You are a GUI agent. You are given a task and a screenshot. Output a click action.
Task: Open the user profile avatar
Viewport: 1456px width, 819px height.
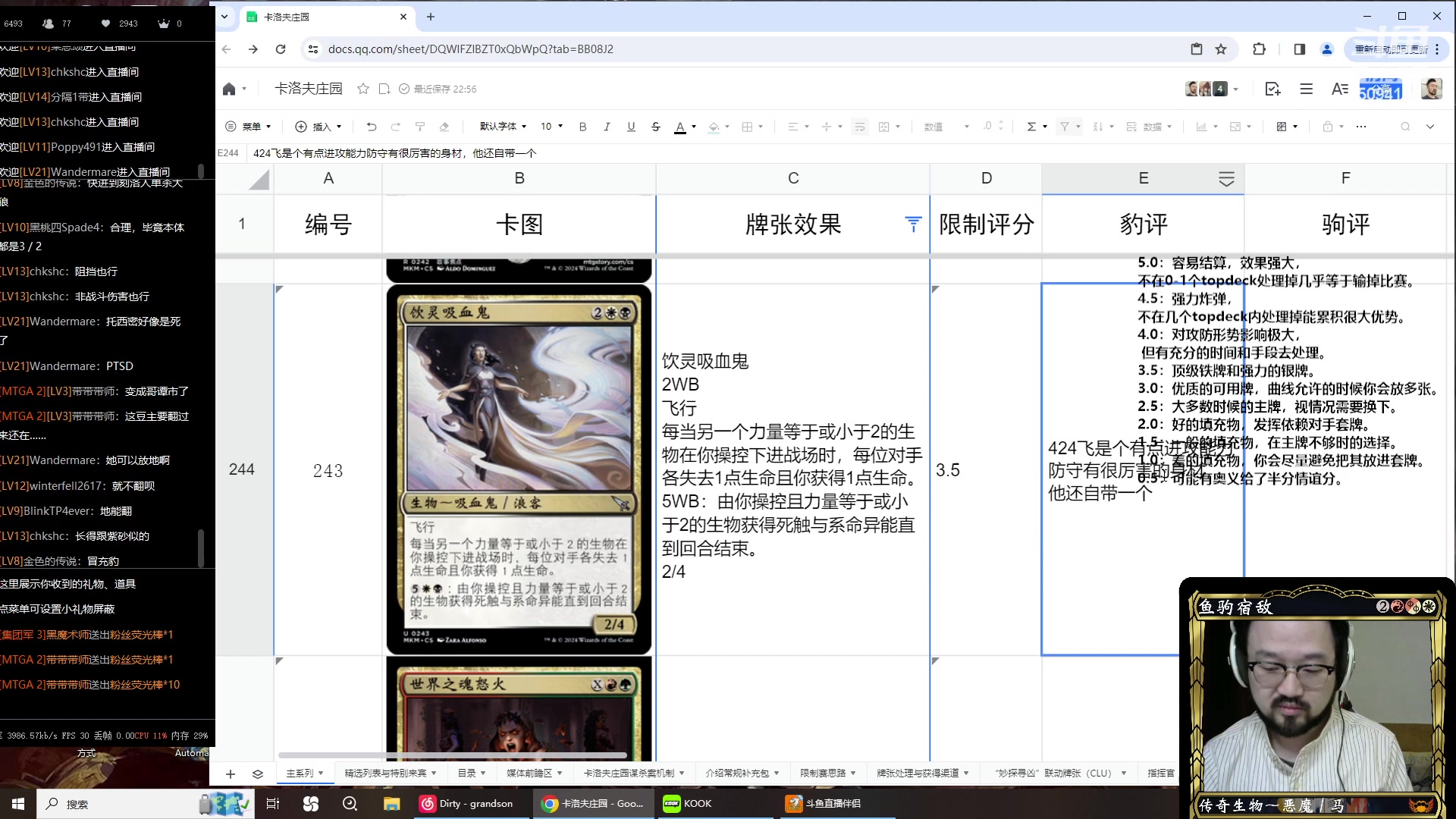tap(1432, 89)
